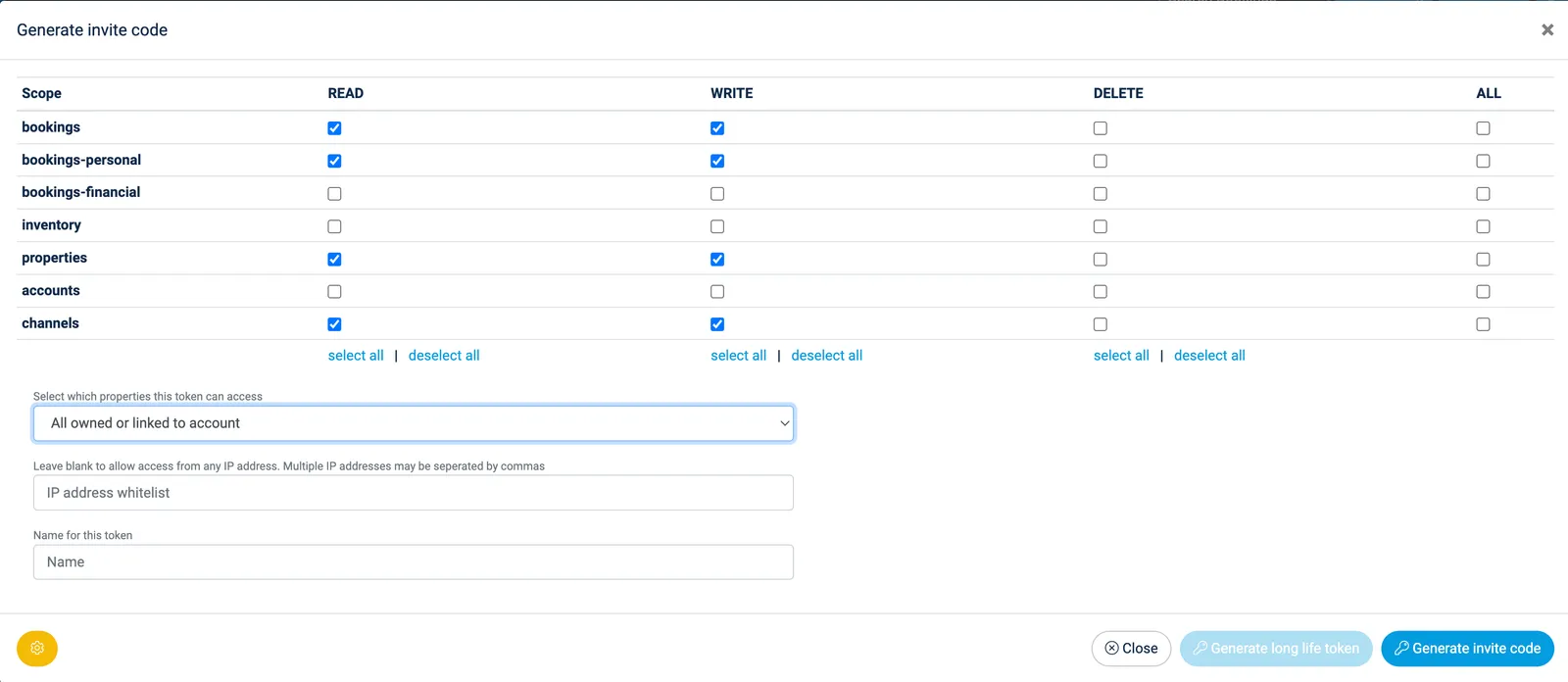Enable DELETE permission for bookings

coord(1101,128)
